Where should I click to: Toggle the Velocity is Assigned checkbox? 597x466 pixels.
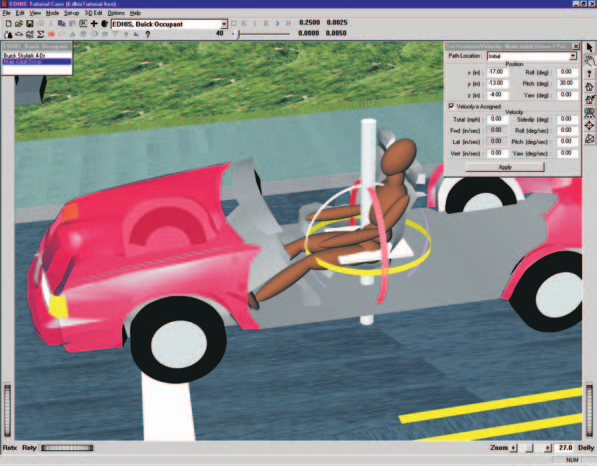tap(452, 106)
